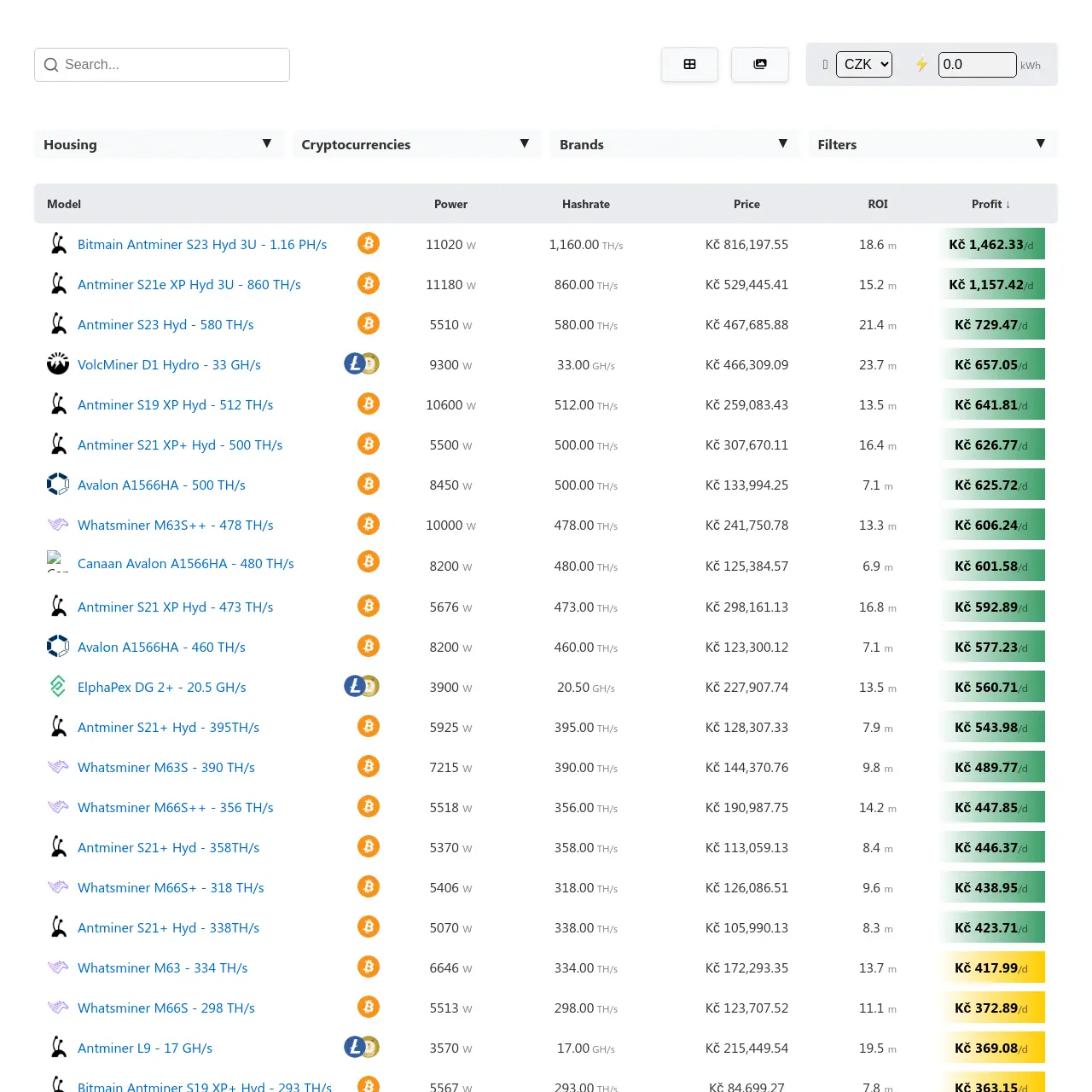Click power value 11180 W
Viewport: 1092px width, 1092px height.
tap(450, 284)
